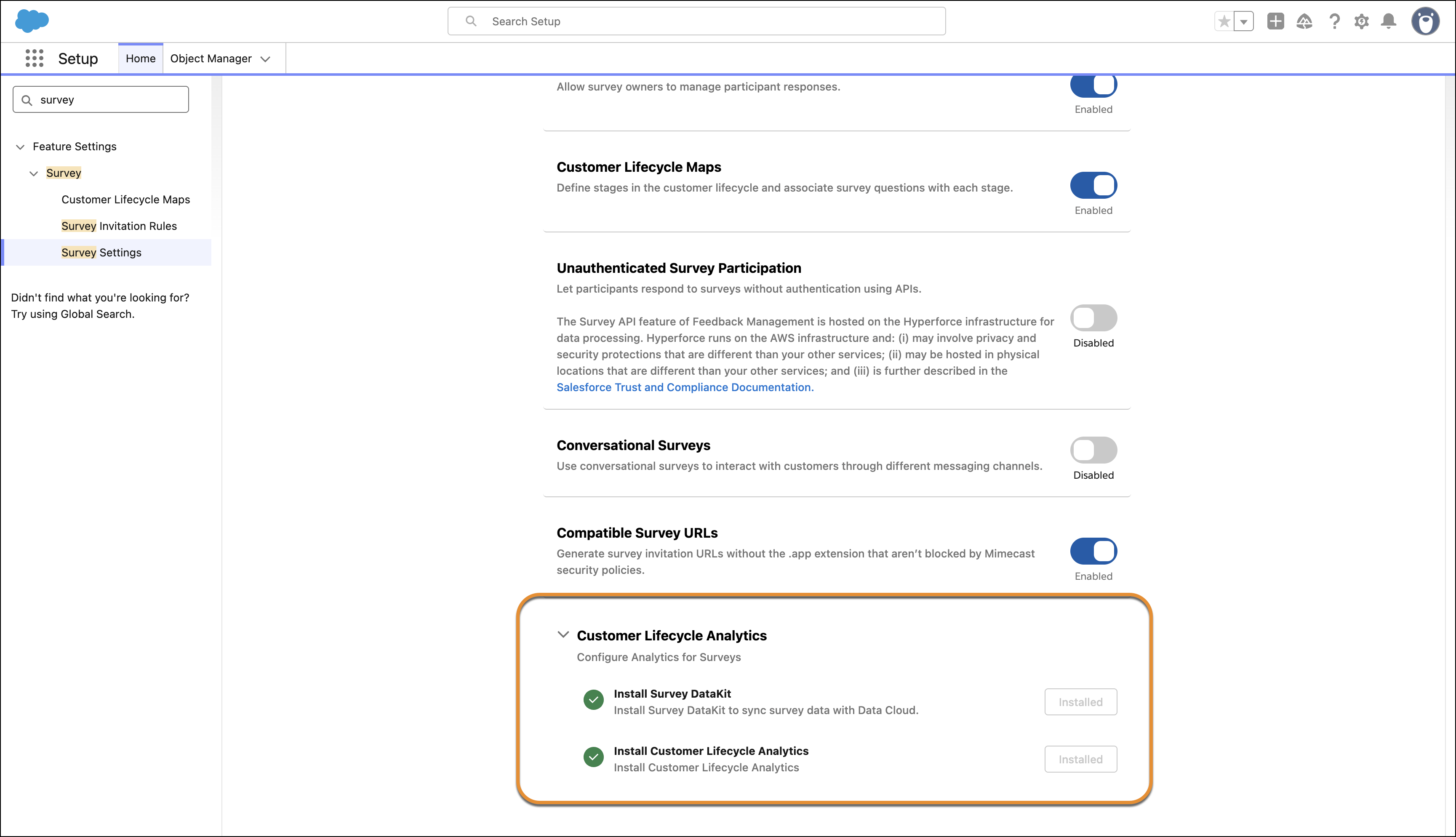Image resolution: width=1456 pixels, height=837 pixels.
Task: Click the Survey node label in sidebar
Action: click(64, 173)
